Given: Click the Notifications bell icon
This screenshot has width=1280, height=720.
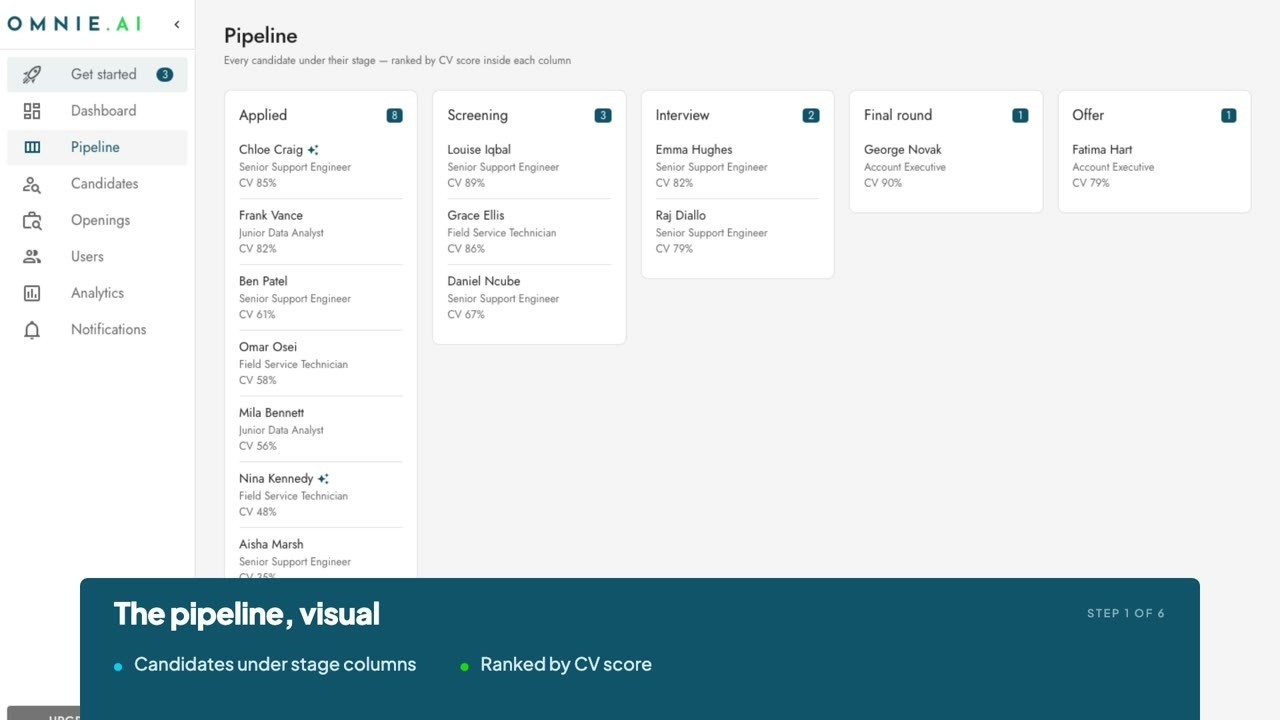Looking at the screenshot, I should click(32, 330).
